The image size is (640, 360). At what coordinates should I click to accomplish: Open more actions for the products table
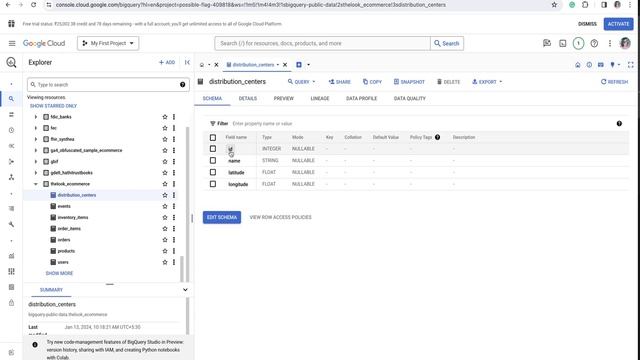click(174, 251)
